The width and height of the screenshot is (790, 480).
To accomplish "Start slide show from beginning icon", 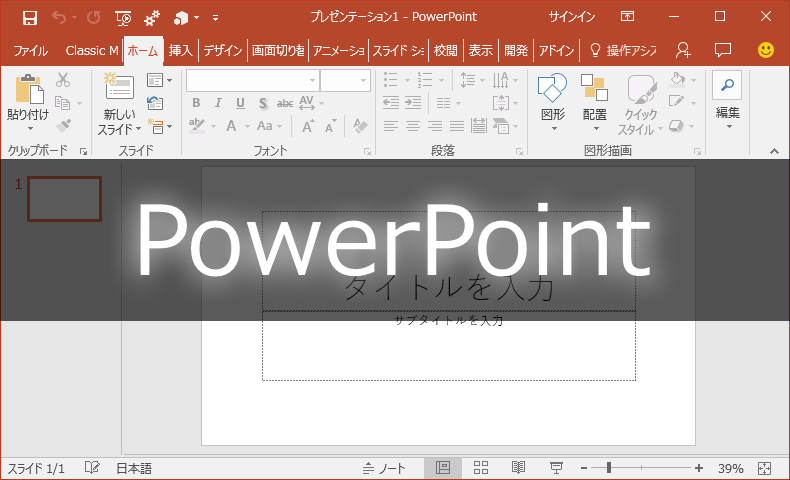I will tap(123, 18).
